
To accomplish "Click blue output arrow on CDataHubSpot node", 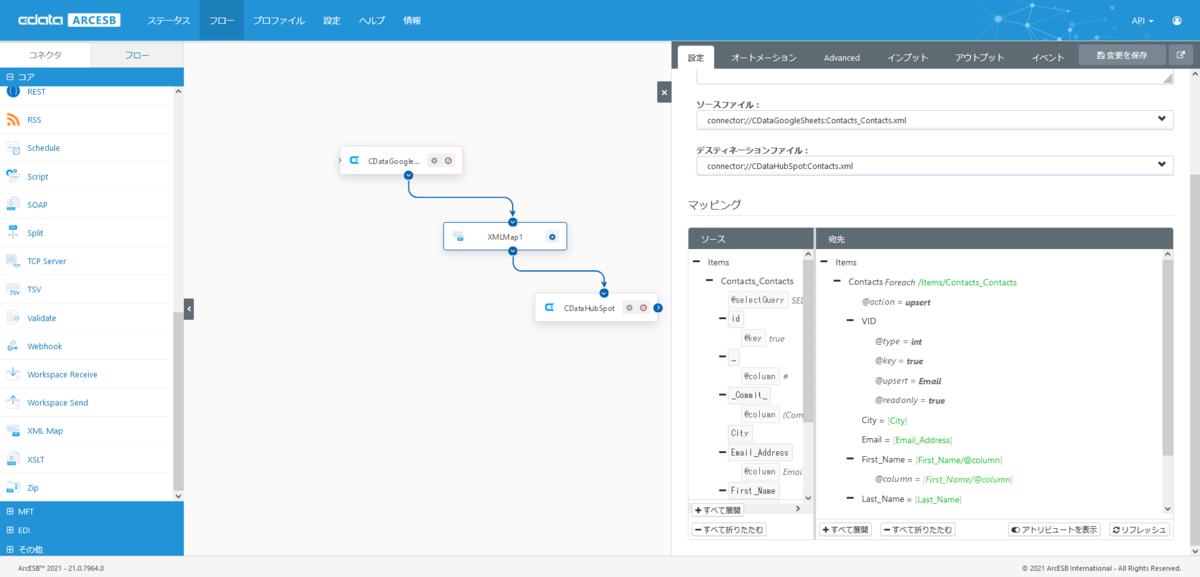I will pos(658,308).
